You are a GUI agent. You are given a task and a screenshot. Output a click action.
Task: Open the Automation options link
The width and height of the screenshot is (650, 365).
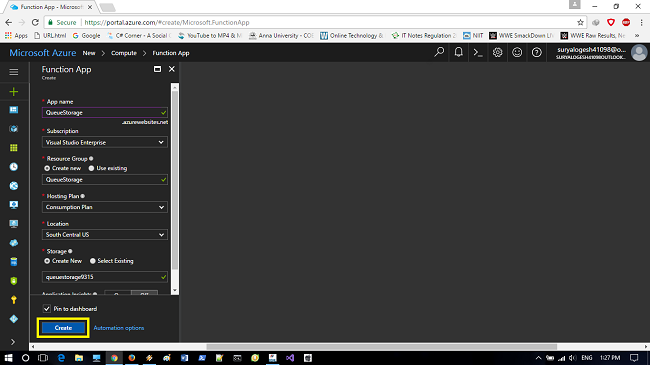pos(119,328)
